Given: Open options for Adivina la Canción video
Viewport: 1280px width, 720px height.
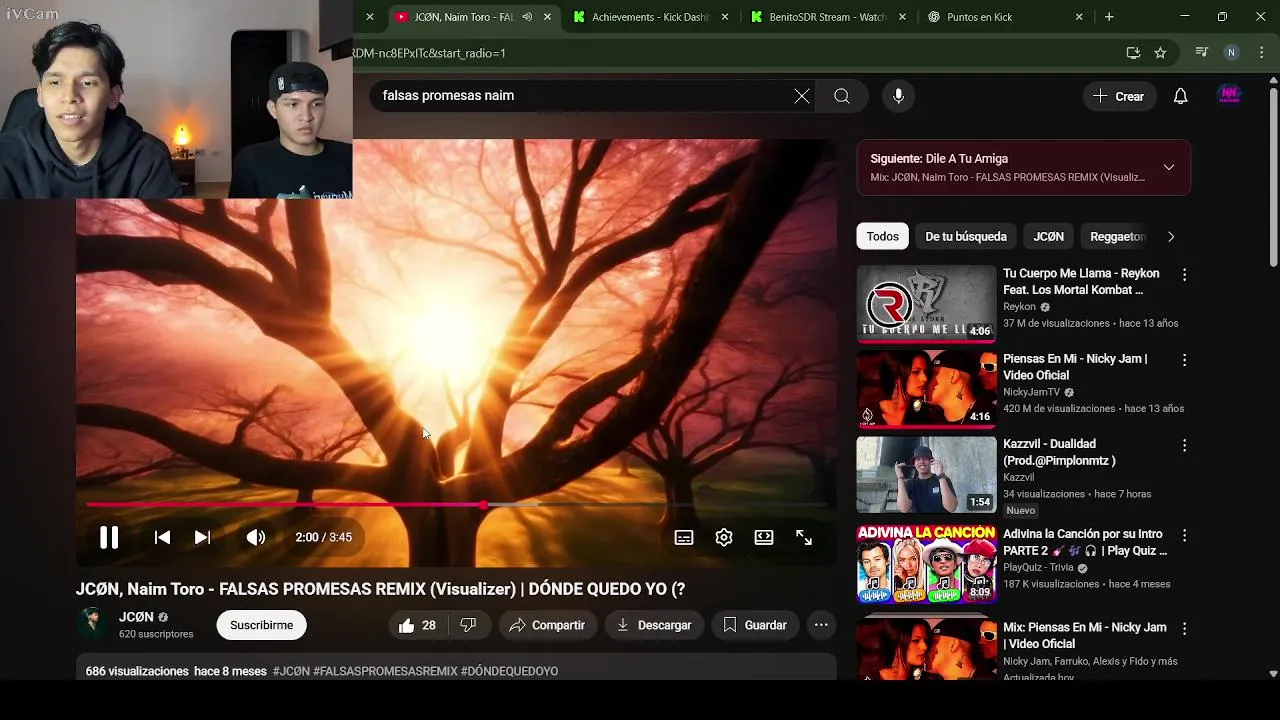Looking at the screenshot, I should coord(1184,536).
